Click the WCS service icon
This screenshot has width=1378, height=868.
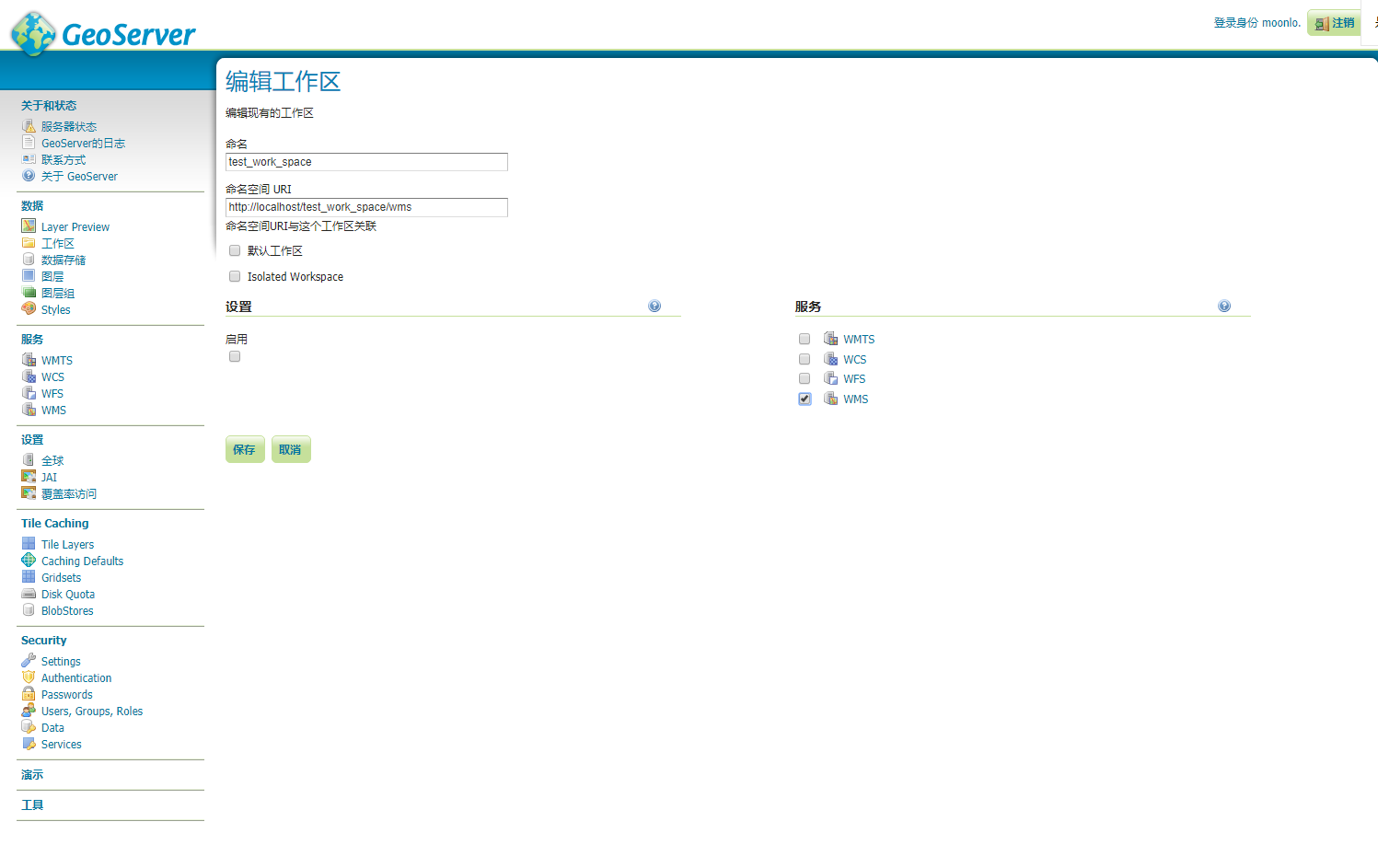tap(29, 376)
